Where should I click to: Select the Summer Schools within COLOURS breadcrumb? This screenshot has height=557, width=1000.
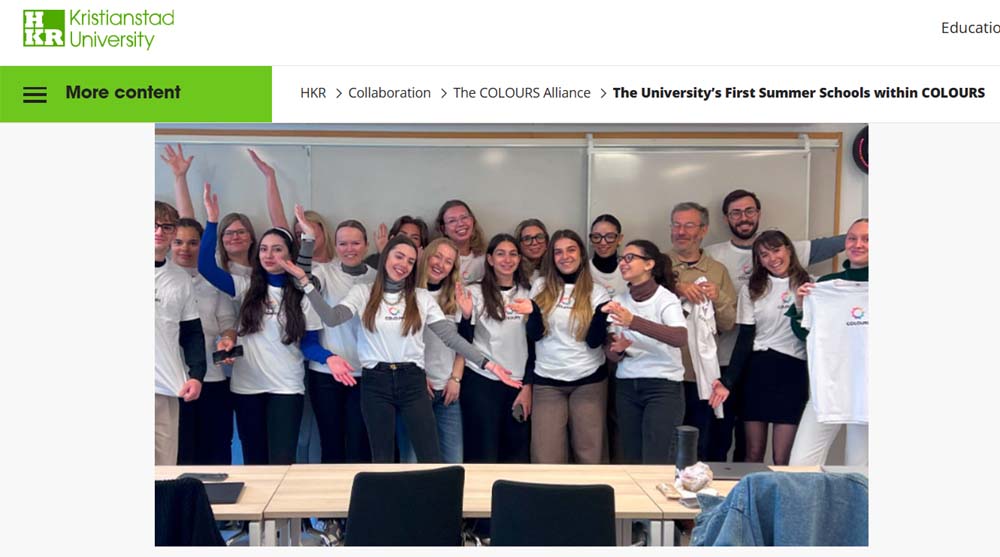point(798,93)
